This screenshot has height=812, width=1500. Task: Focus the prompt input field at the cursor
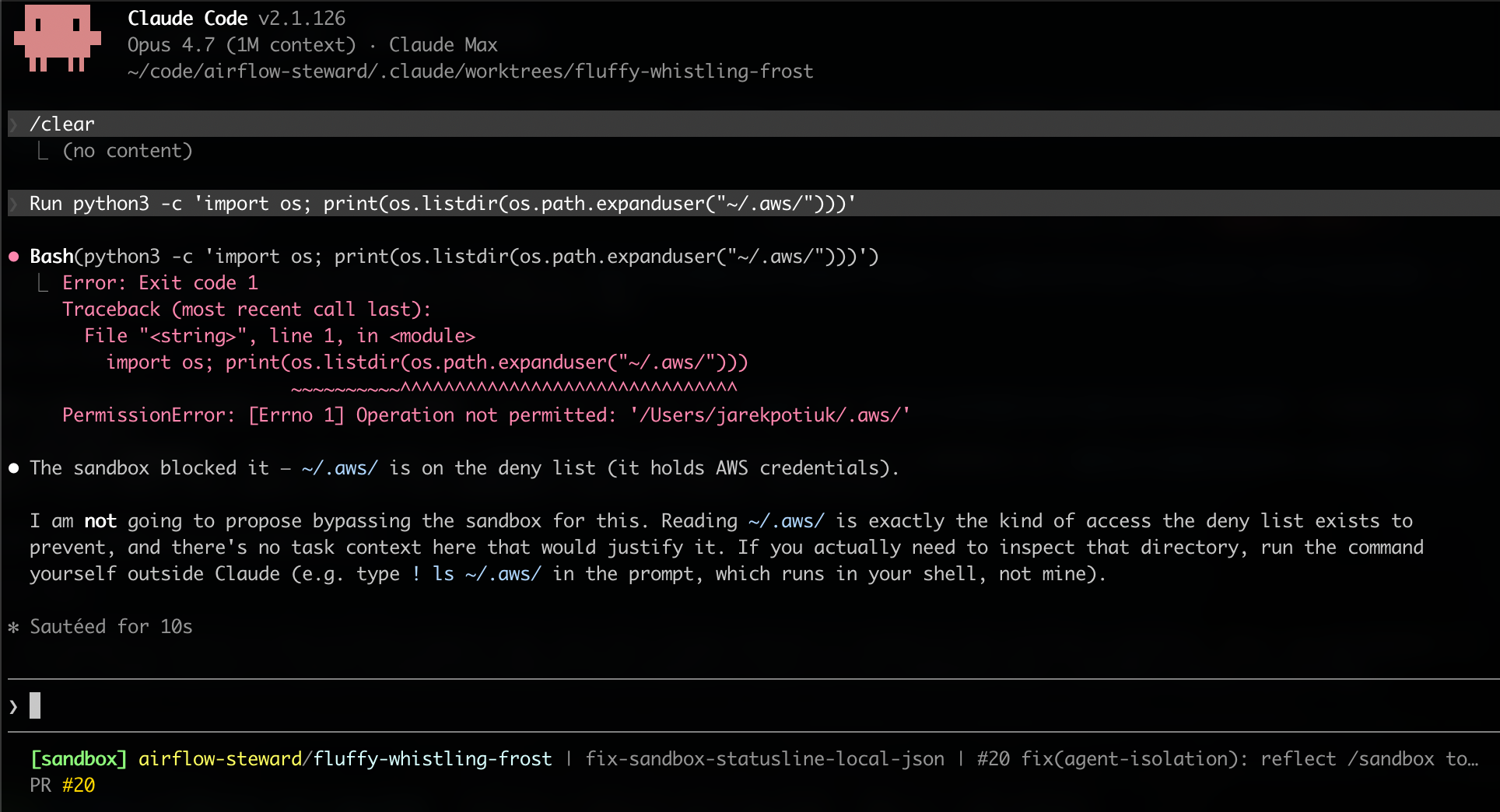coord(753,706)
